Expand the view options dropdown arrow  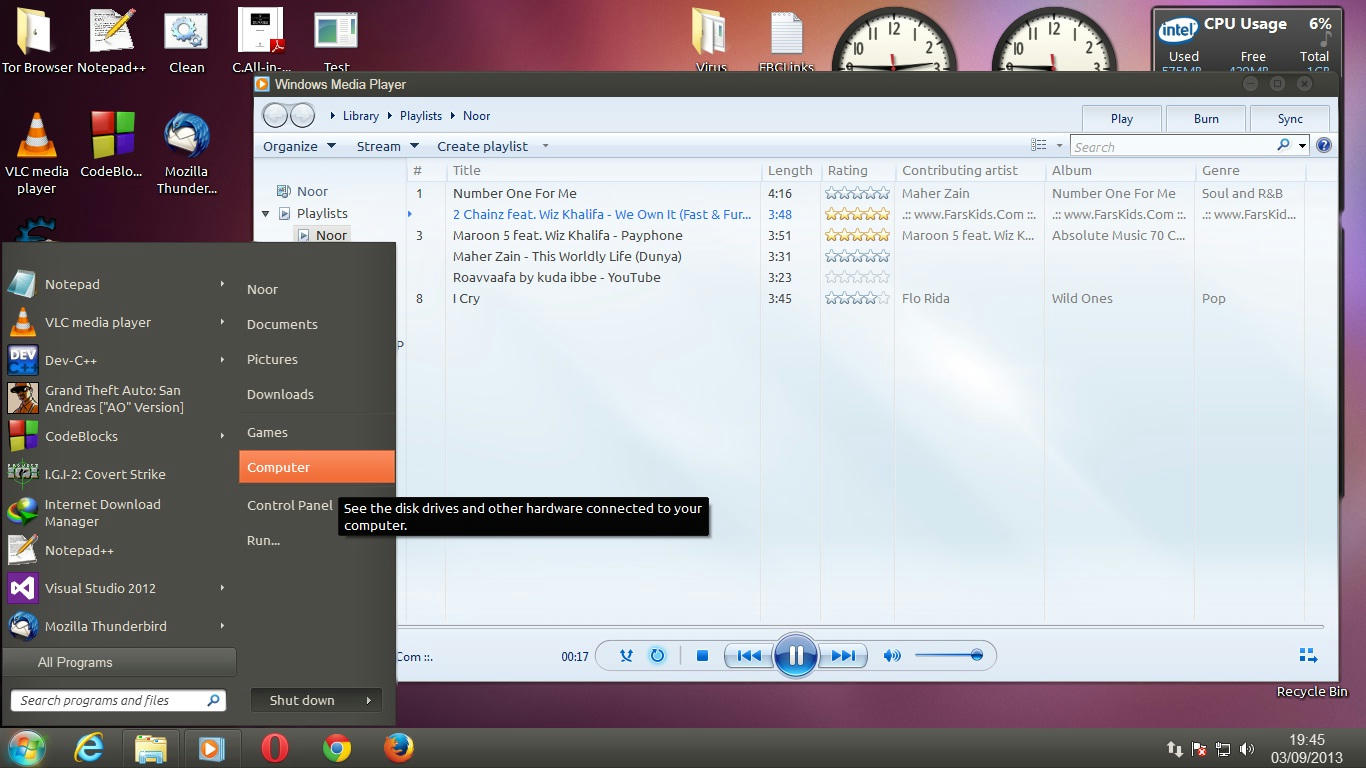[x=1059, y=146]
